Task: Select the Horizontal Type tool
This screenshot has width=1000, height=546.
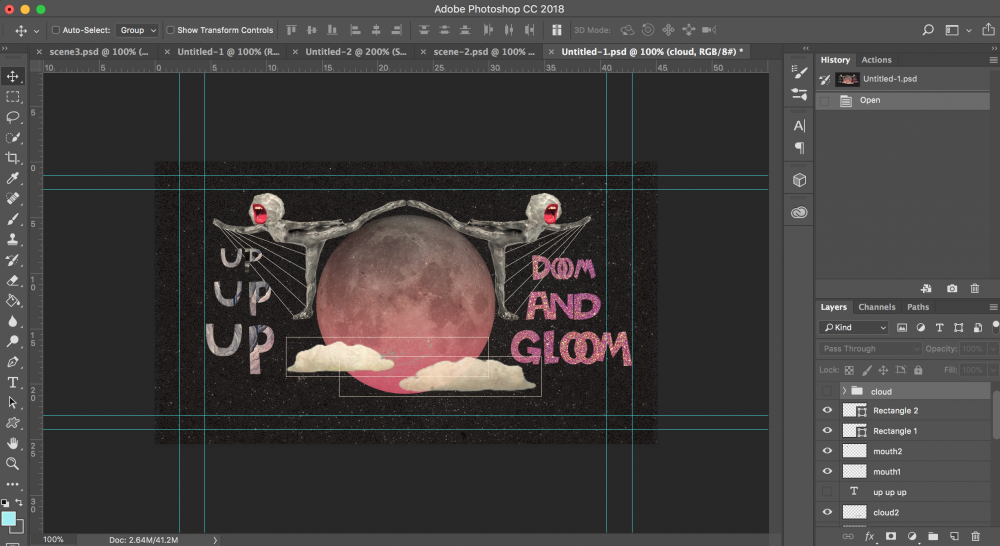Action: [x=12, y=383]
